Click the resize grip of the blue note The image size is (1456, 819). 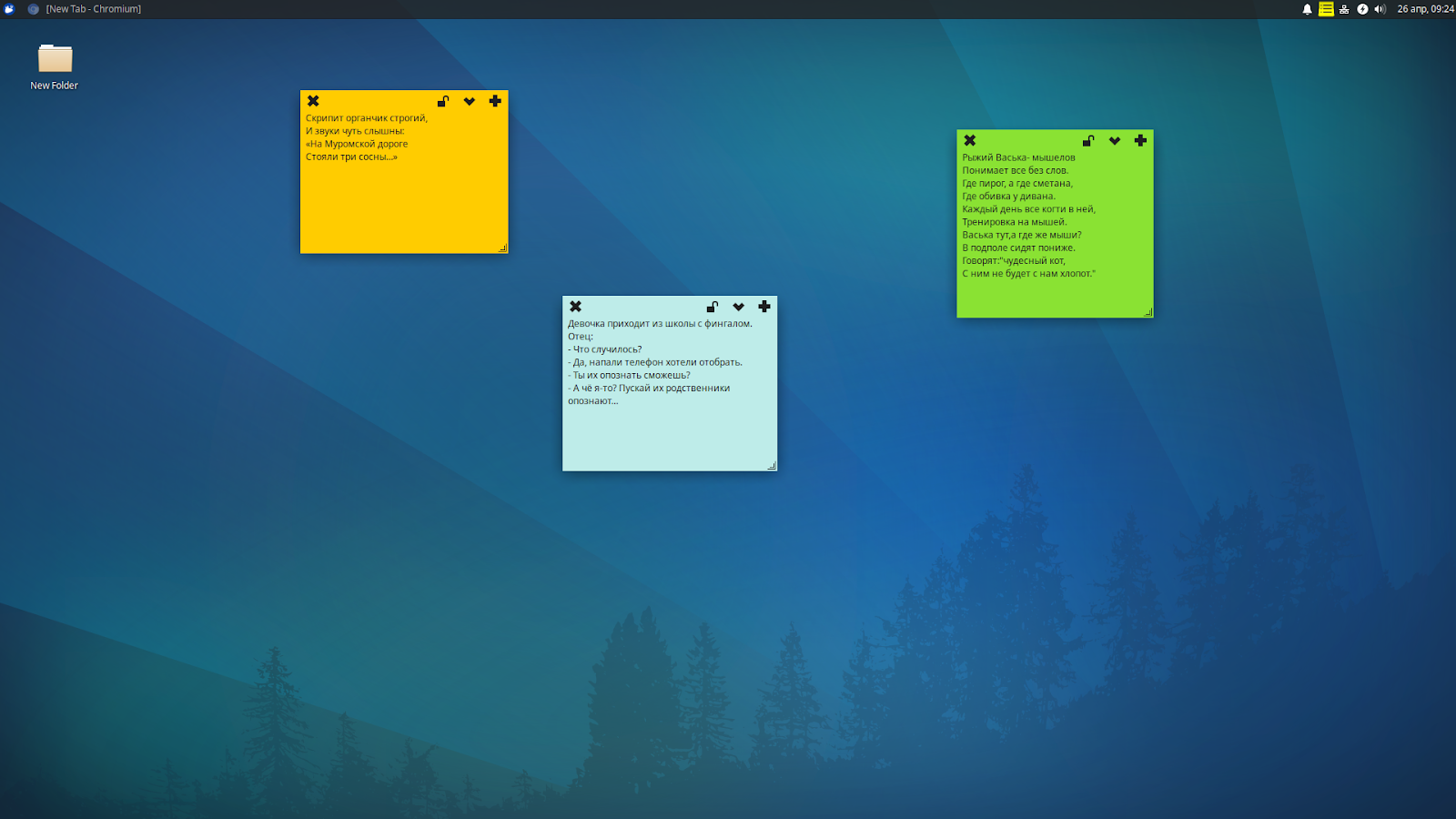pos(772,465)
